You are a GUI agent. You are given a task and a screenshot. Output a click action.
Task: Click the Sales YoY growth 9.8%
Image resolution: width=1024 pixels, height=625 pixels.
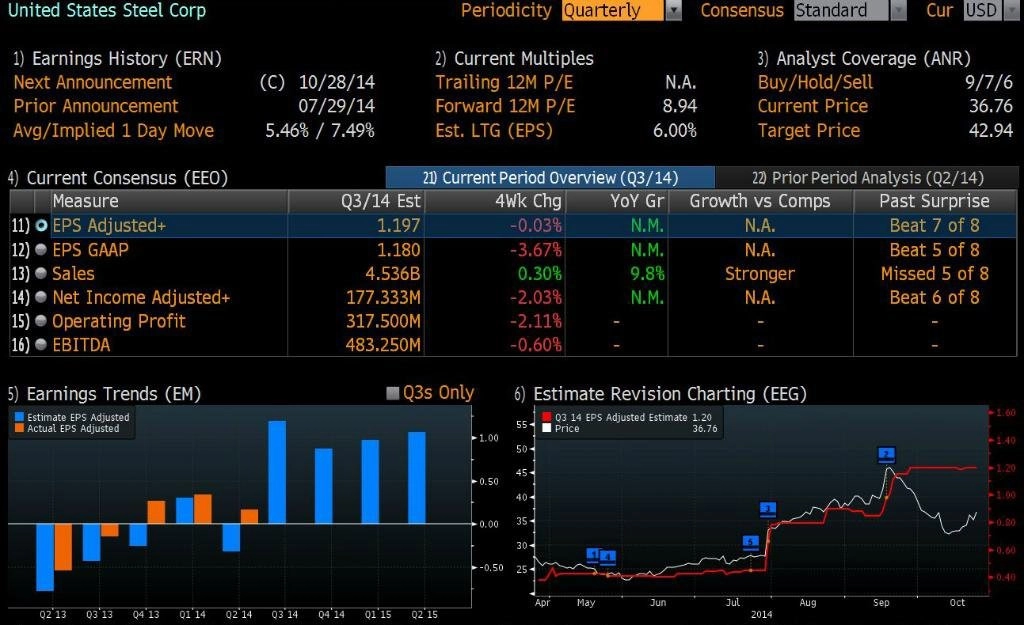point(647,274)
